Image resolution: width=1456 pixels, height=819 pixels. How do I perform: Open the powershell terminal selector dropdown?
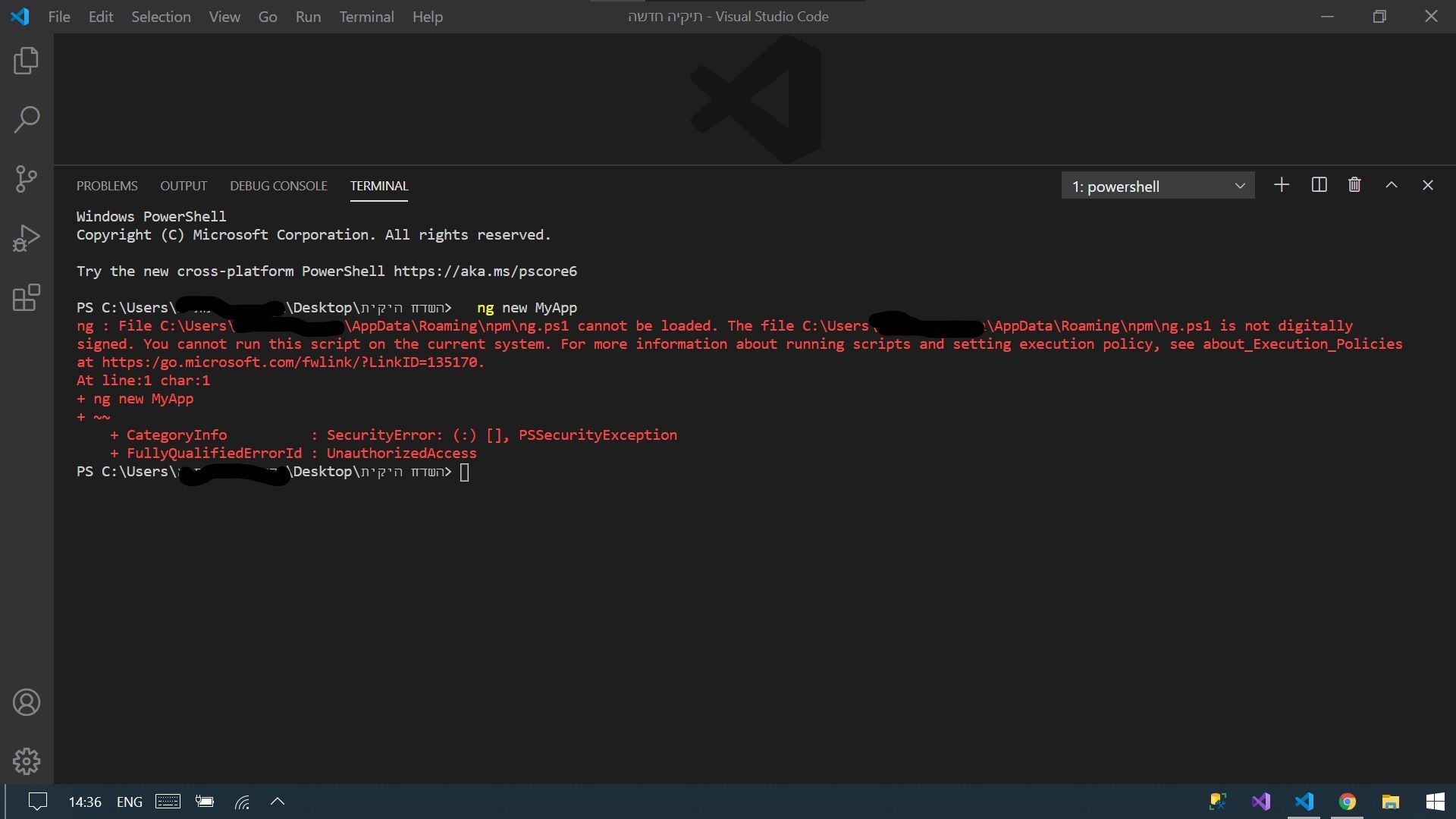coord(1157,186)
